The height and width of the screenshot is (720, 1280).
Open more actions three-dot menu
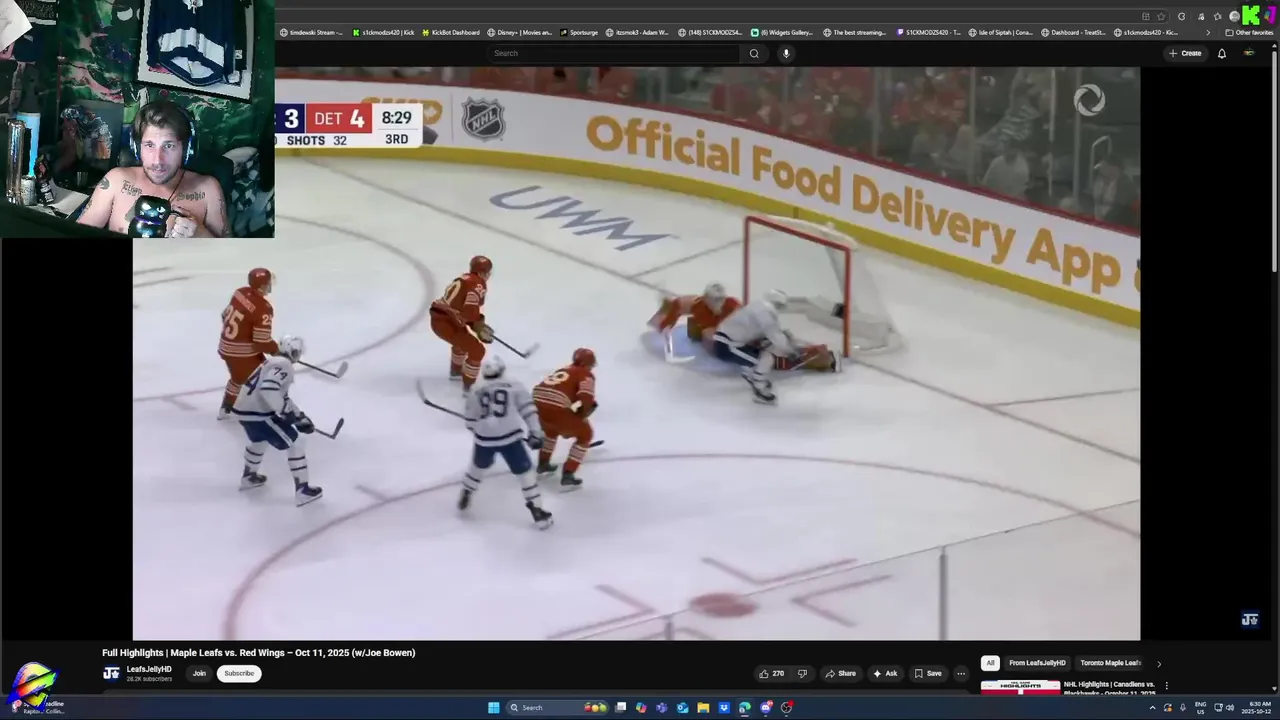pos(961,673)
